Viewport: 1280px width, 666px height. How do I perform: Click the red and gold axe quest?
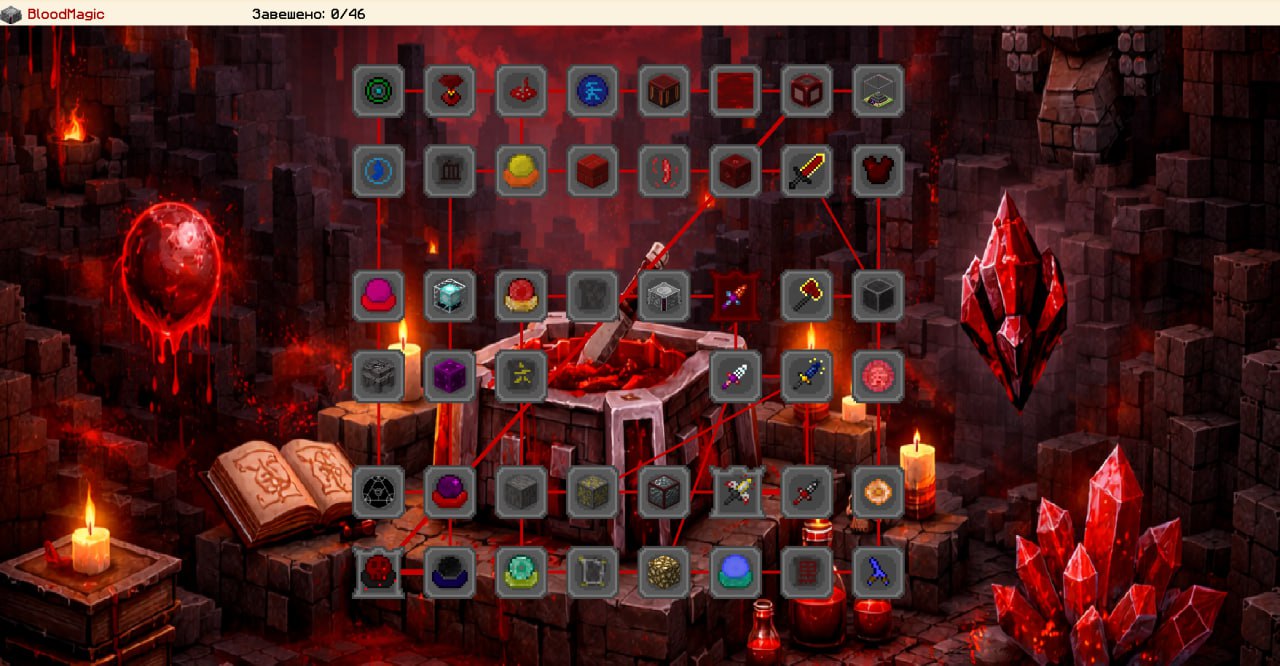(x=806, y=296)
